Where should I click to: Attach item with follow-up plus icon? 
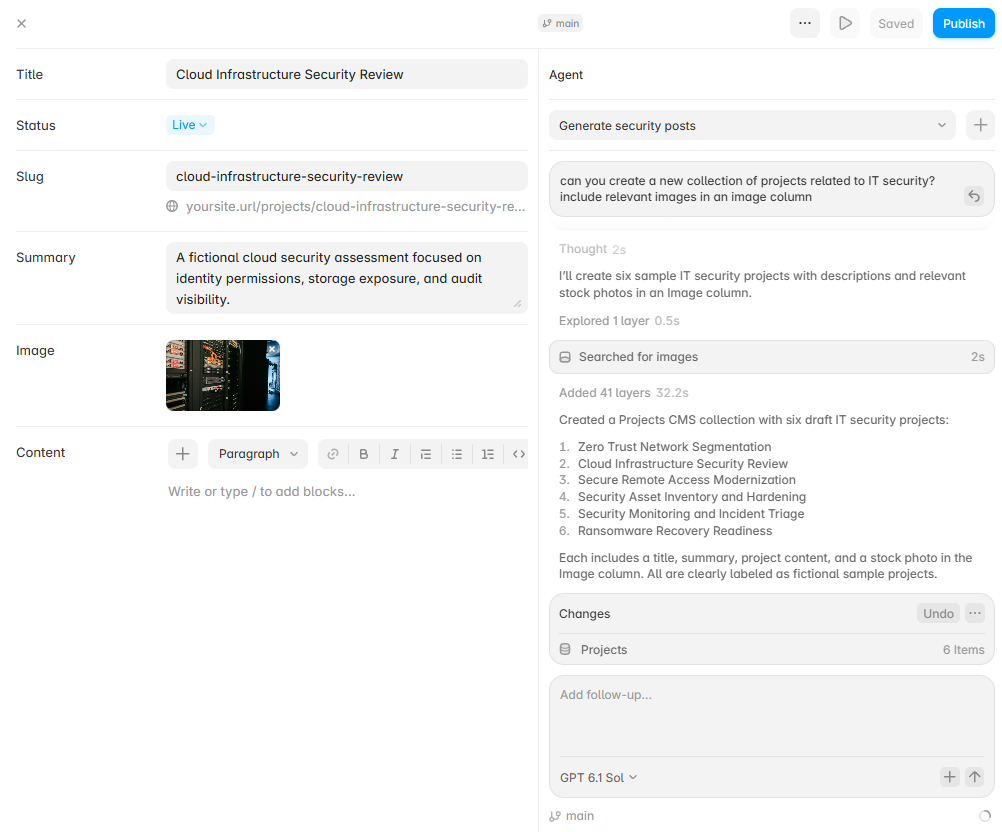coord(949,777)
